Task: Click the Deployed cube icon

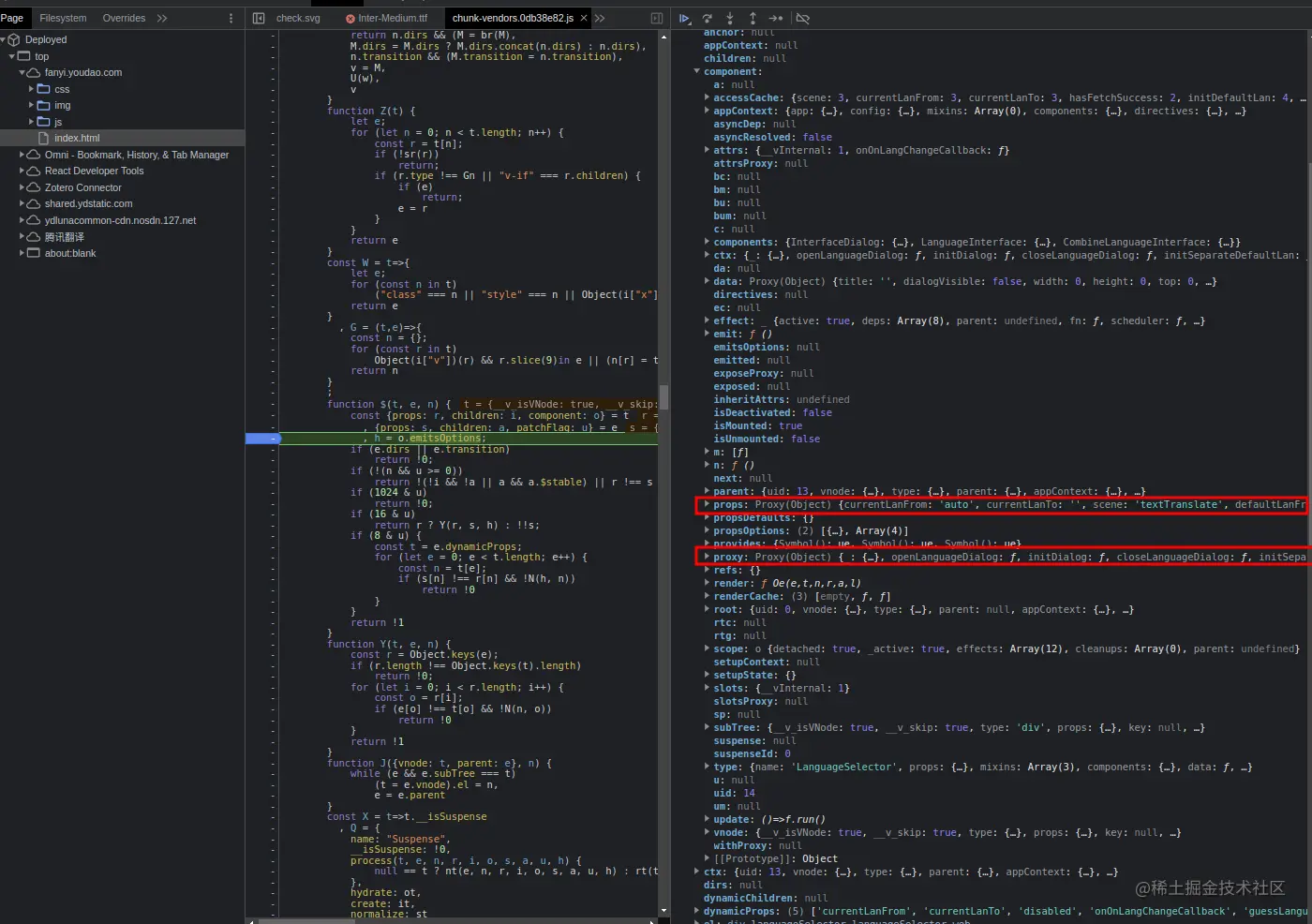Action: [x=14, y=39]
